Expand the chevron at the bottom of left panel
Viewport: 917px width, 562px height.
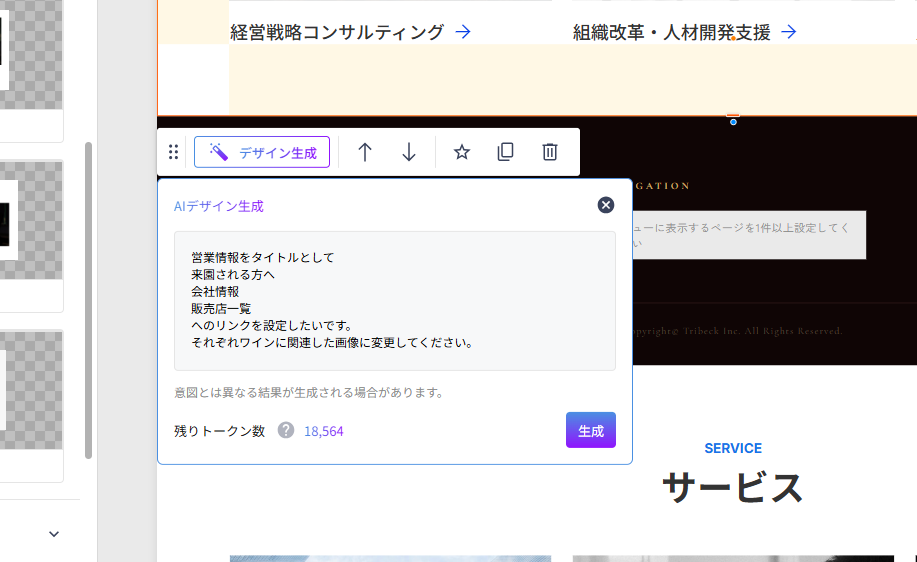[54, 534]
